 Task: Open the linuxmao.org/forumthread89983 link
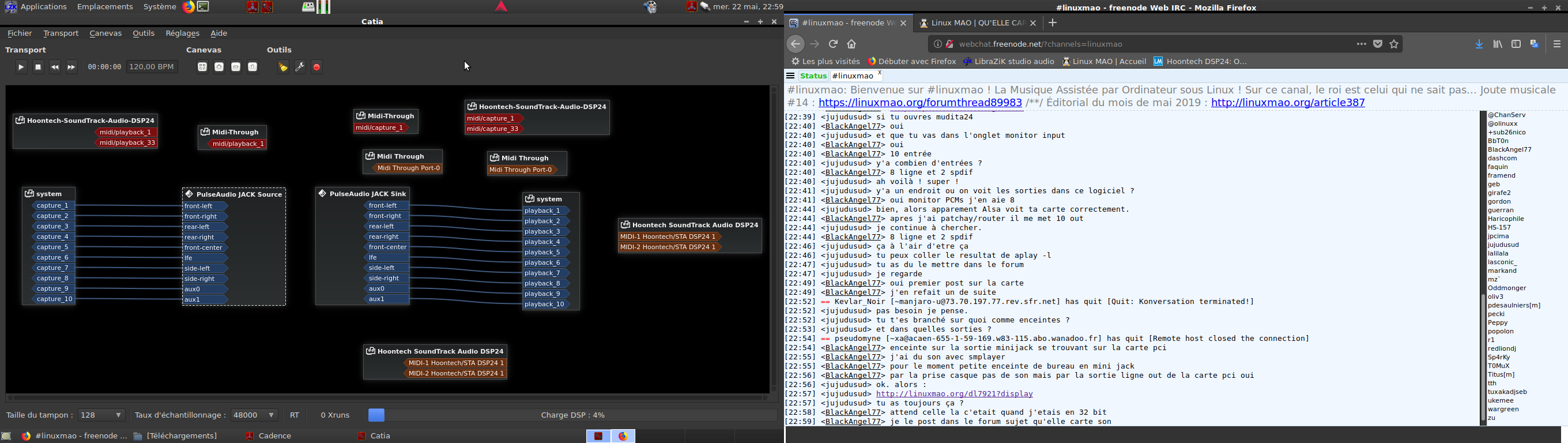coord(919,103)
